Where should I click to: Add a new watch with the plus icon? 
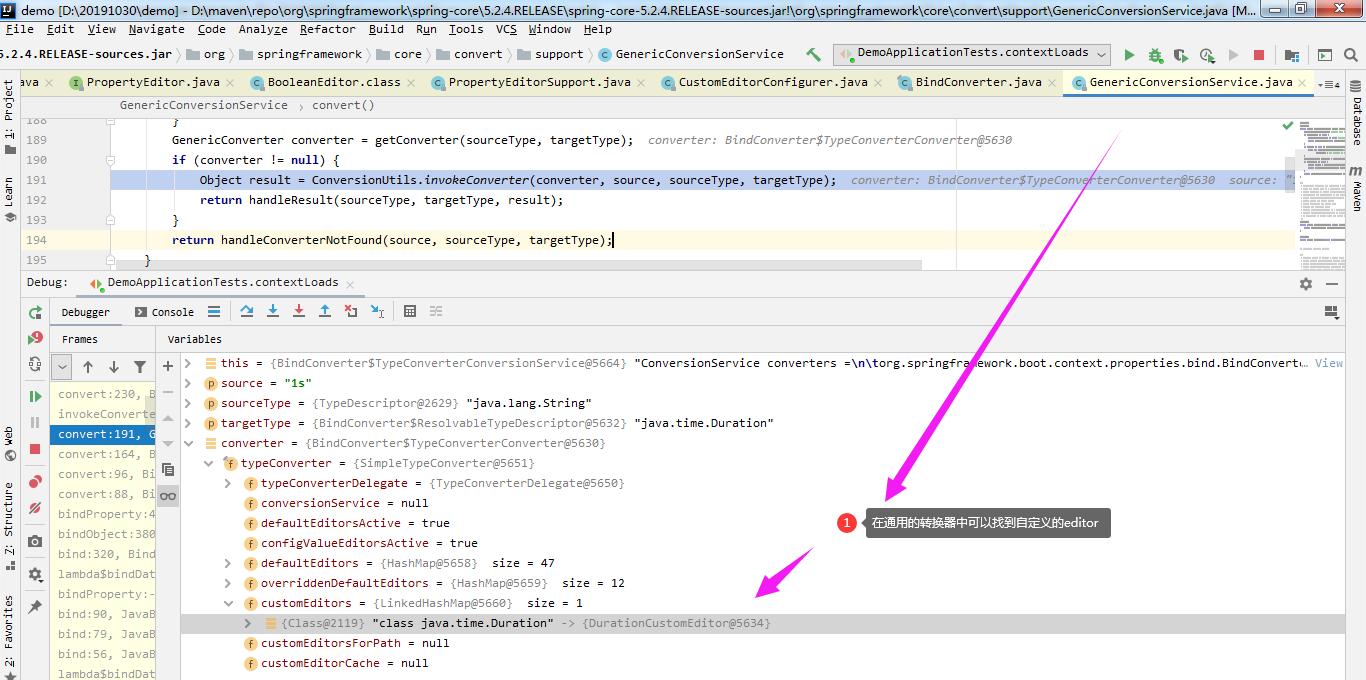(x=168, y=365)
